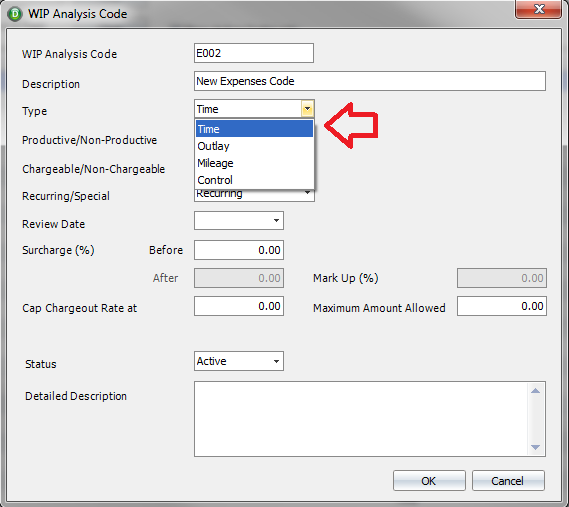
Task: Click the Type combo box text field
Action: [248, 109]
